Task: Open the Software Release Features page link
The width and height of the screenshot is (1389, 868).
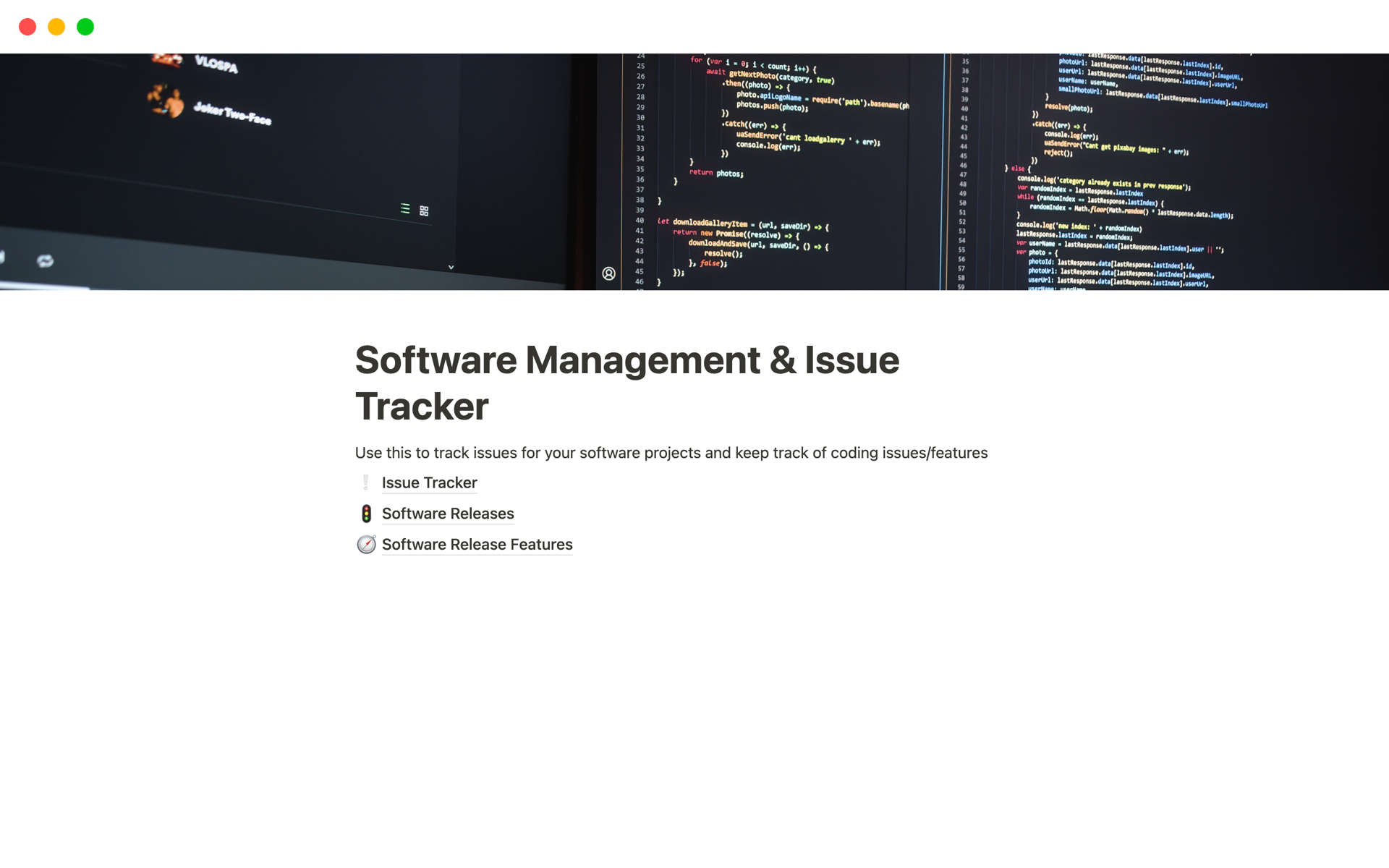Action: pos(477,545)
